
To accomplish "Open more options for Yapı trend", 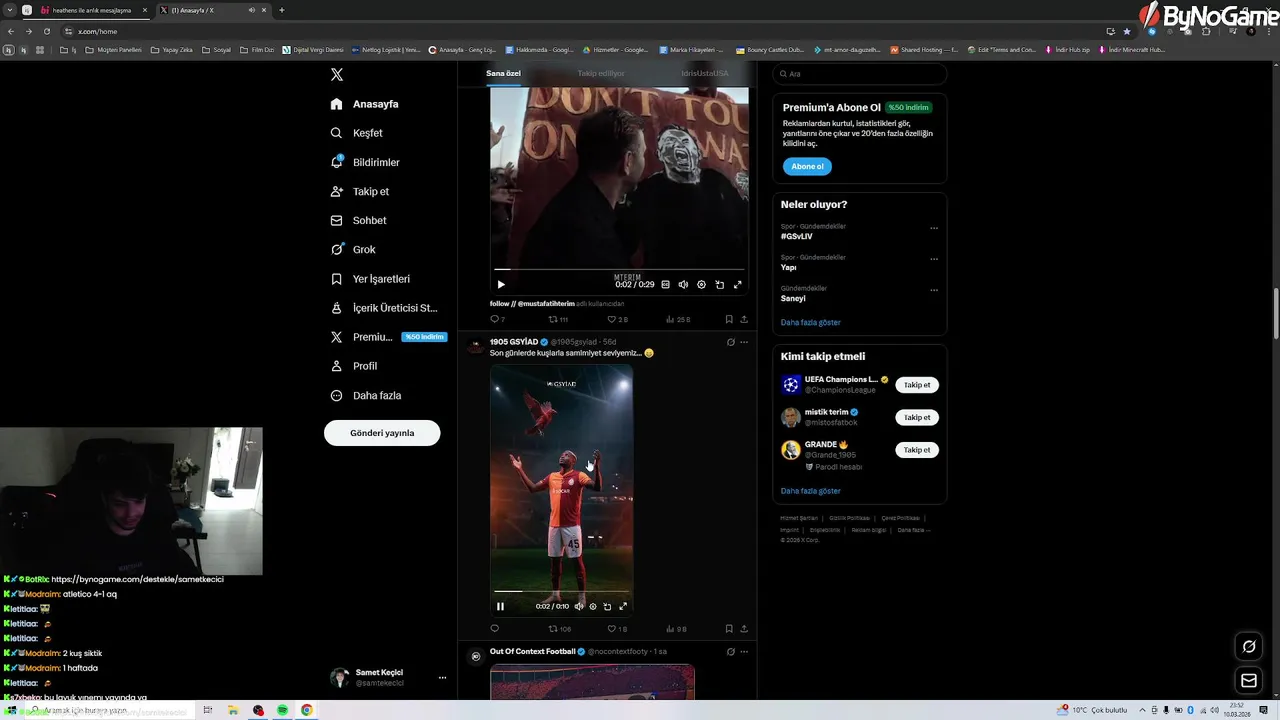I will click(934, 259).
